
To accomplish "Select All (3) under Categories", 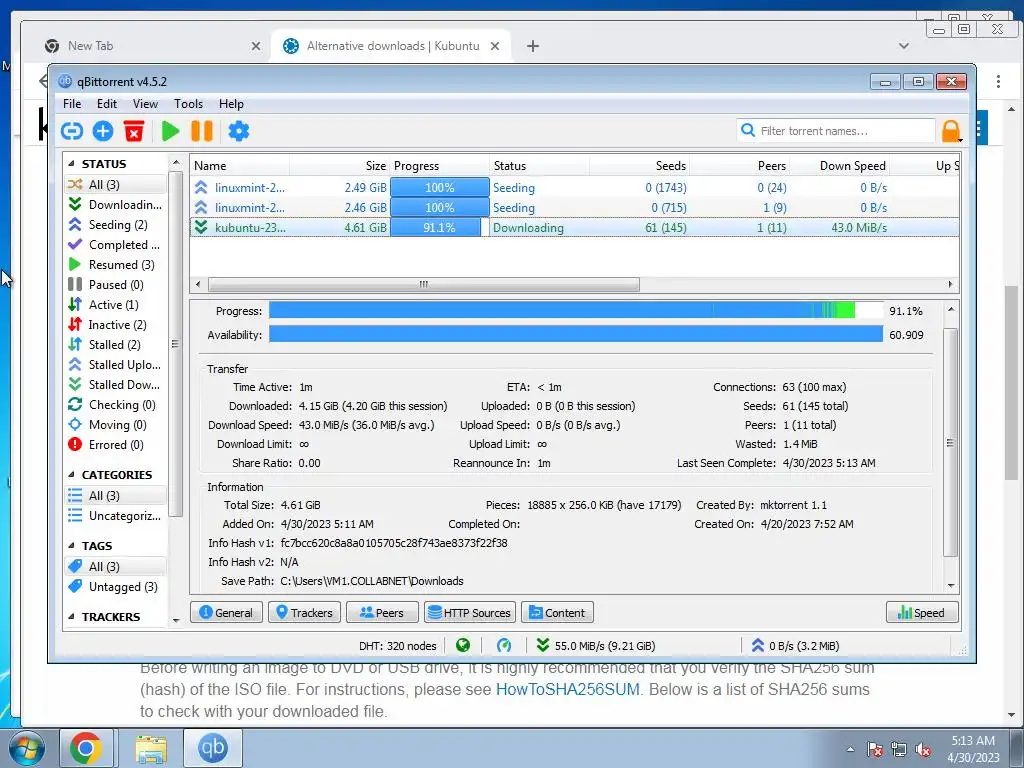I will [x=116, y=496].
